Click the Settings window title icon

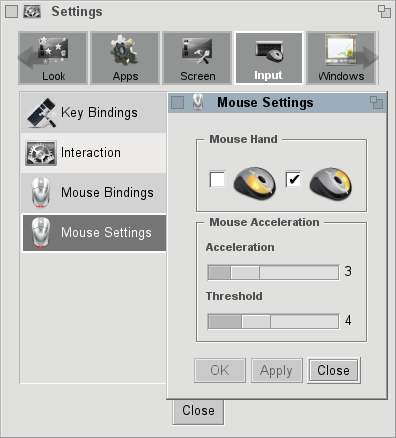point(32,12)
